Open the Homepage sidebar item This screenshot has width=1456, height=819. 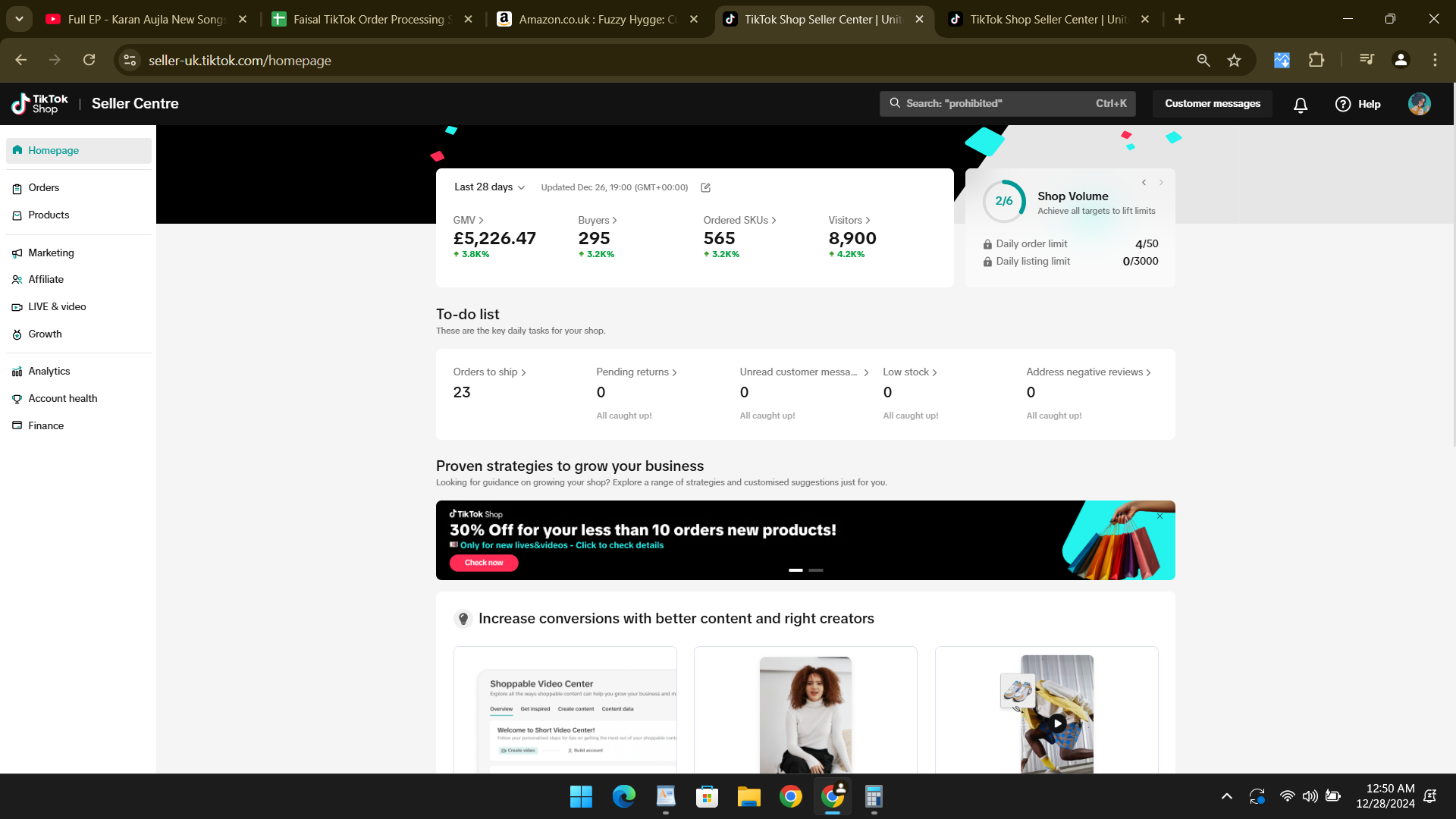tap(78, 150)
